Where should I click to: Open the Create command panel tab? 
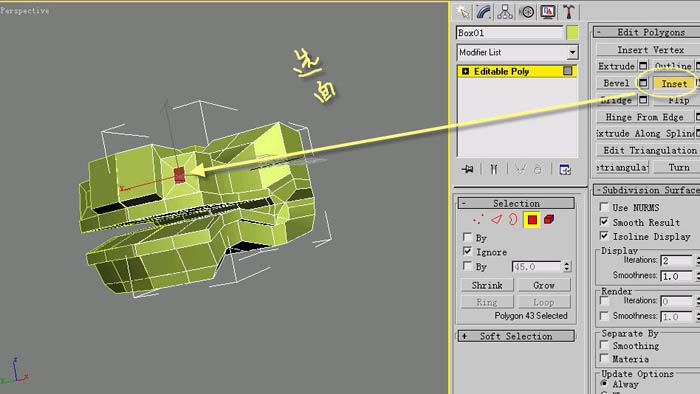coord(463,12)
